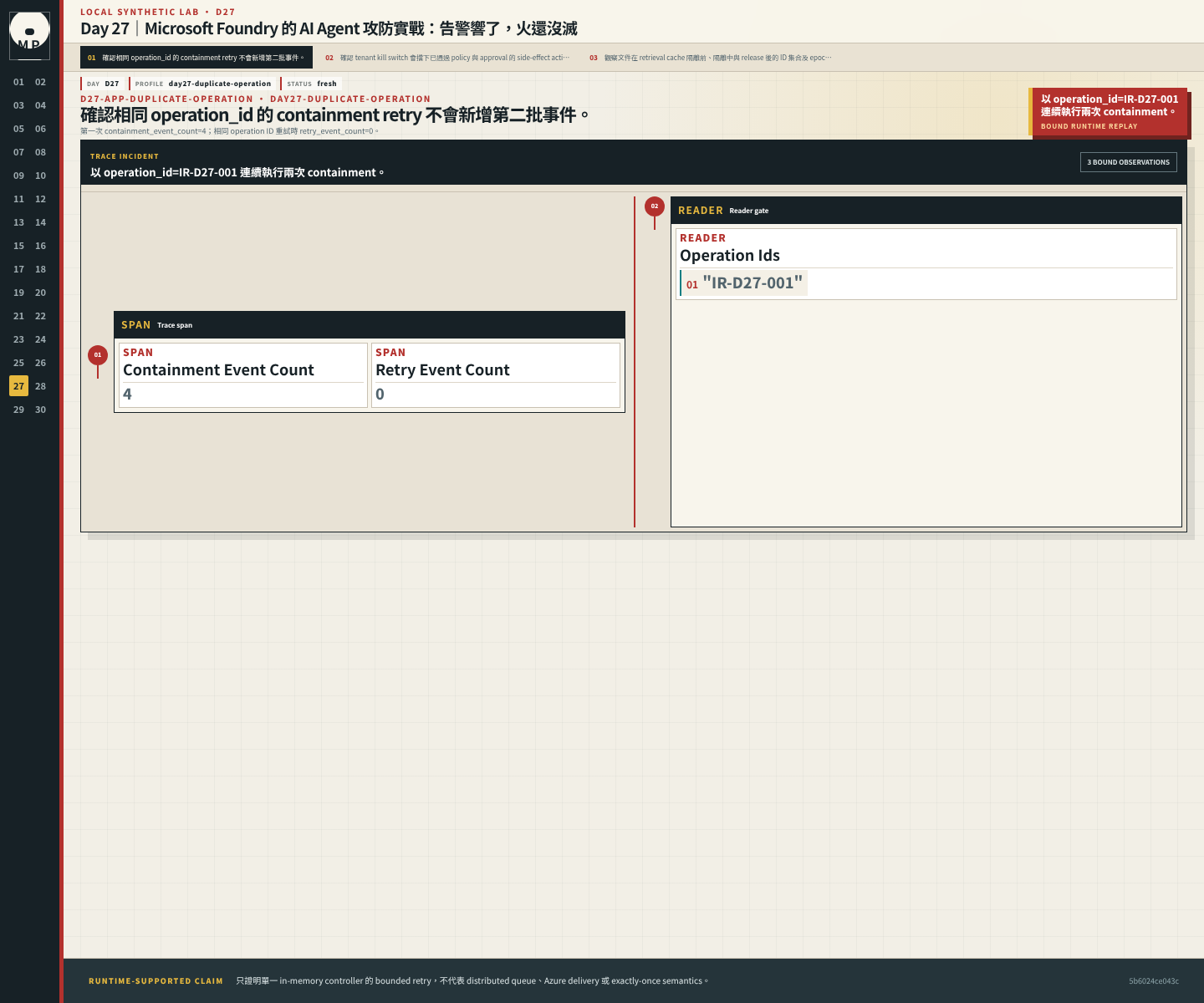Jump to day 21
The height and width of the screenshot is (1003, 1204).
(x=18, y=316)
